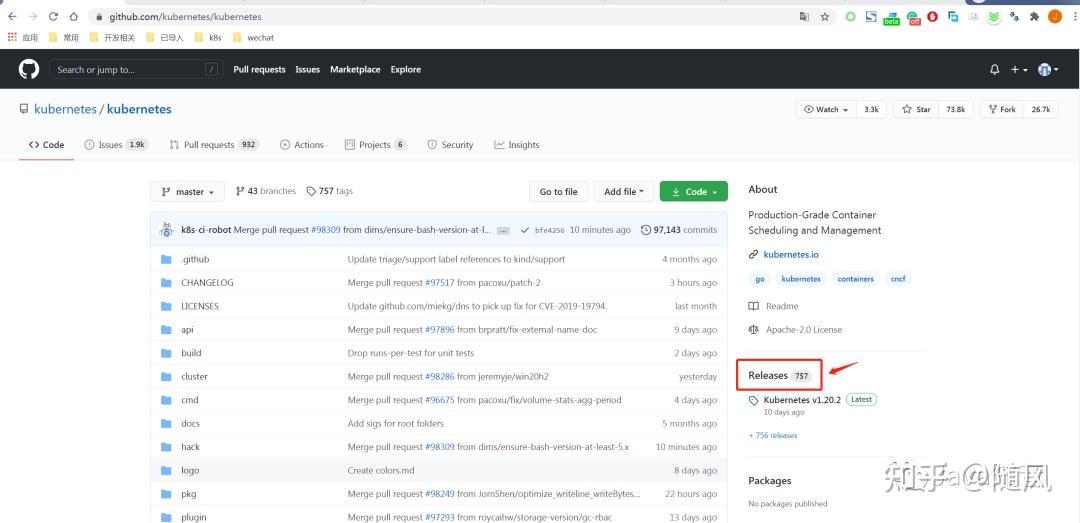Switch to the Security tab
The width and height of the screenshot is (1080, 523).
[x=450, y=145]
